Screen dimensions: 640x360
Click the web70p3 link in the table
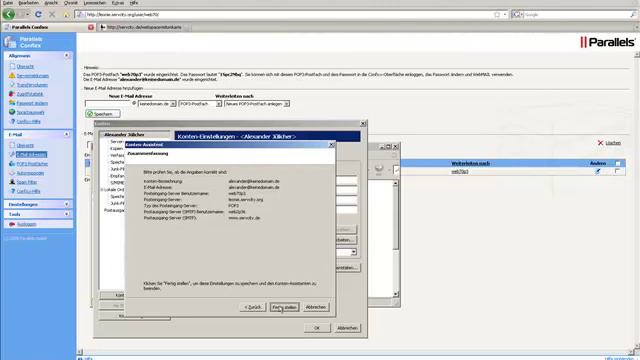pos(460,172)
